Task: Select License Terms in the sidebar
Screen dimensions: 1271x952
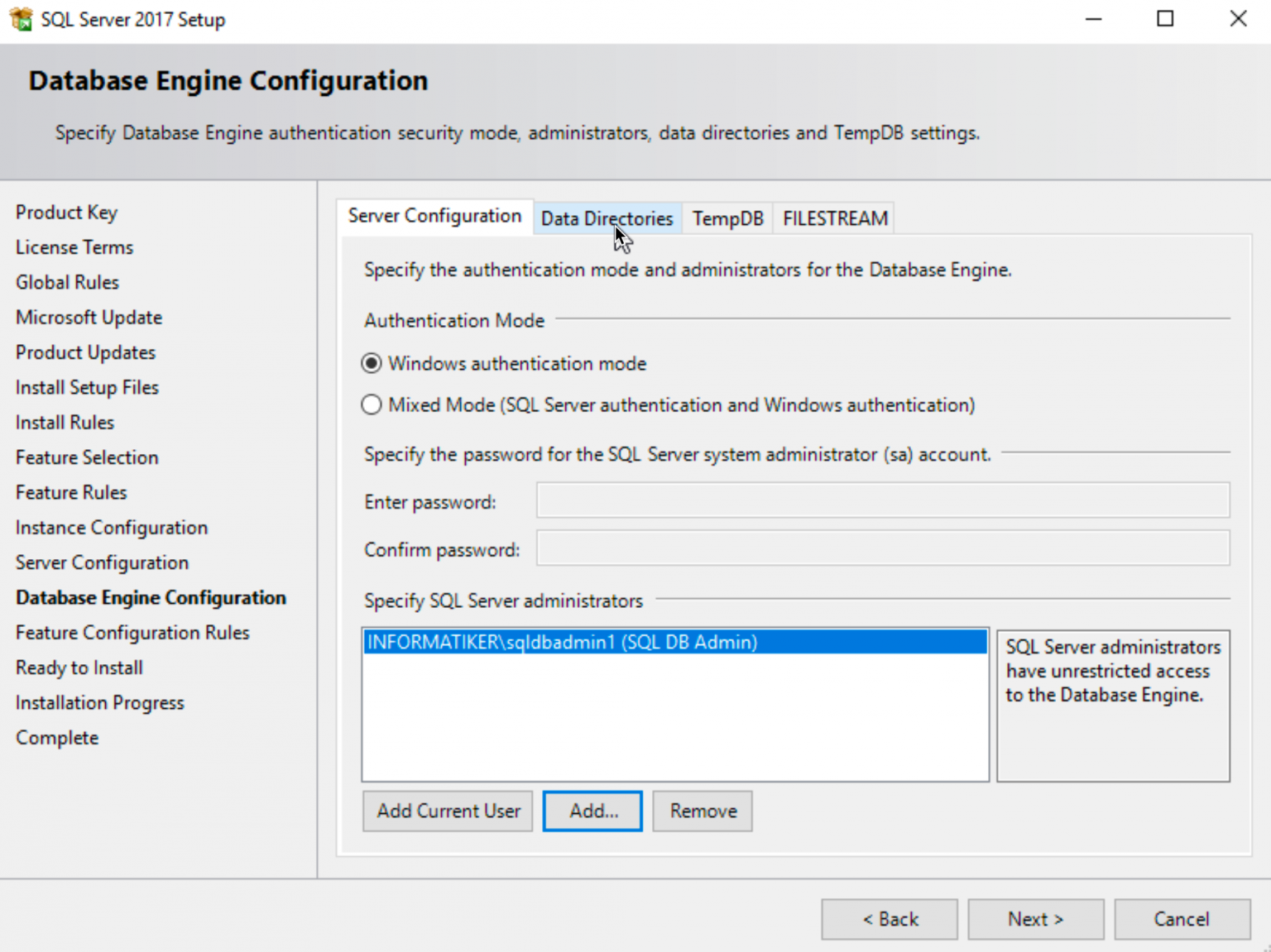Action: (74, 247)
